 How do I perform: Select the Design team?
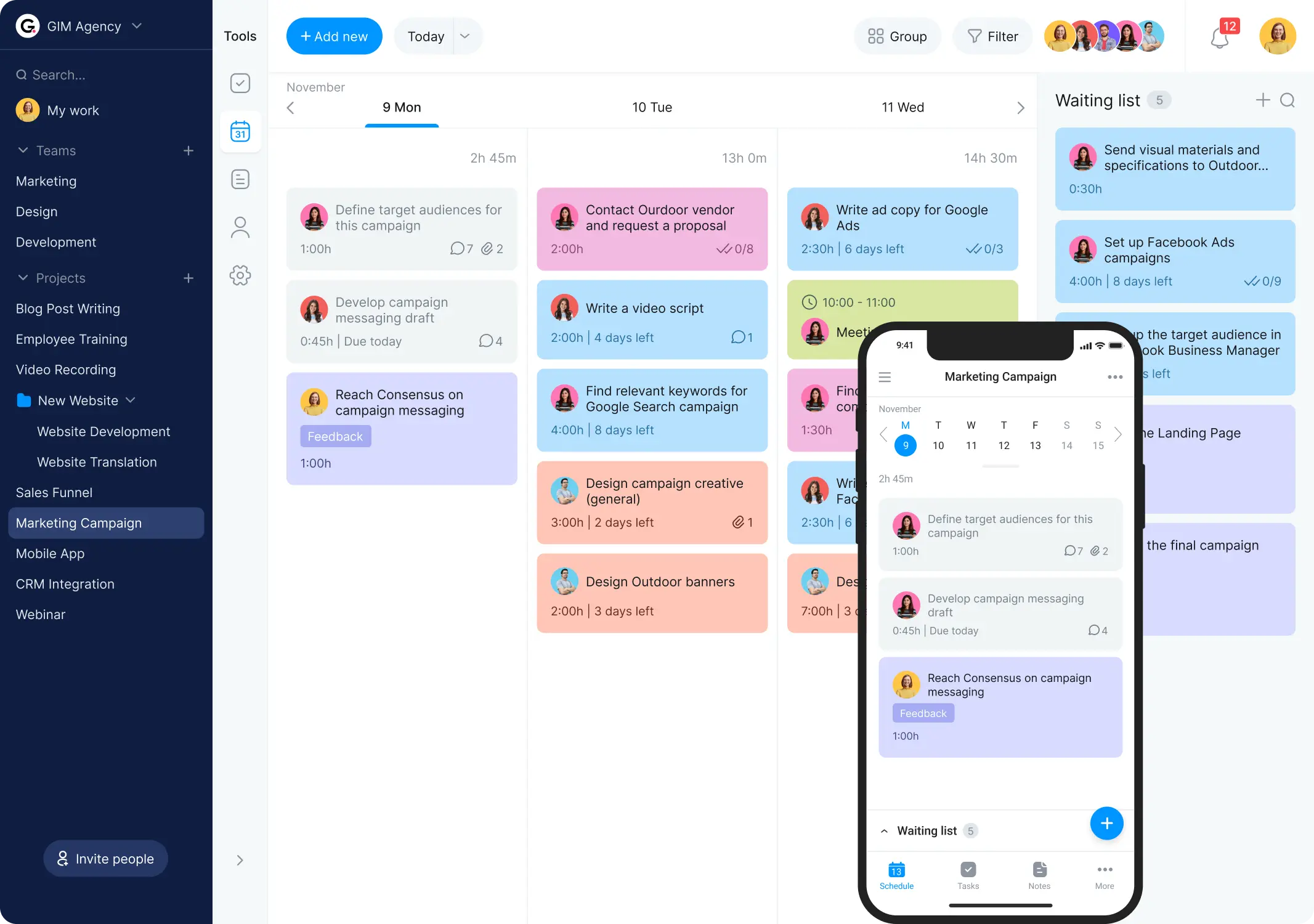pos(36,211)
